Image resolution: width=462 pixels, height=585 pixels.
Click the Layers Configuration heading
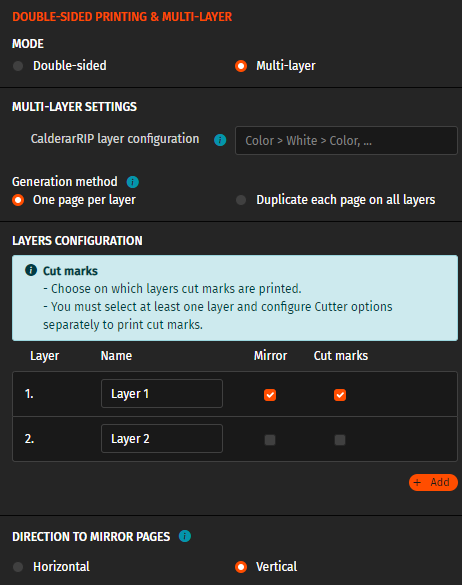tap(77, 241)
